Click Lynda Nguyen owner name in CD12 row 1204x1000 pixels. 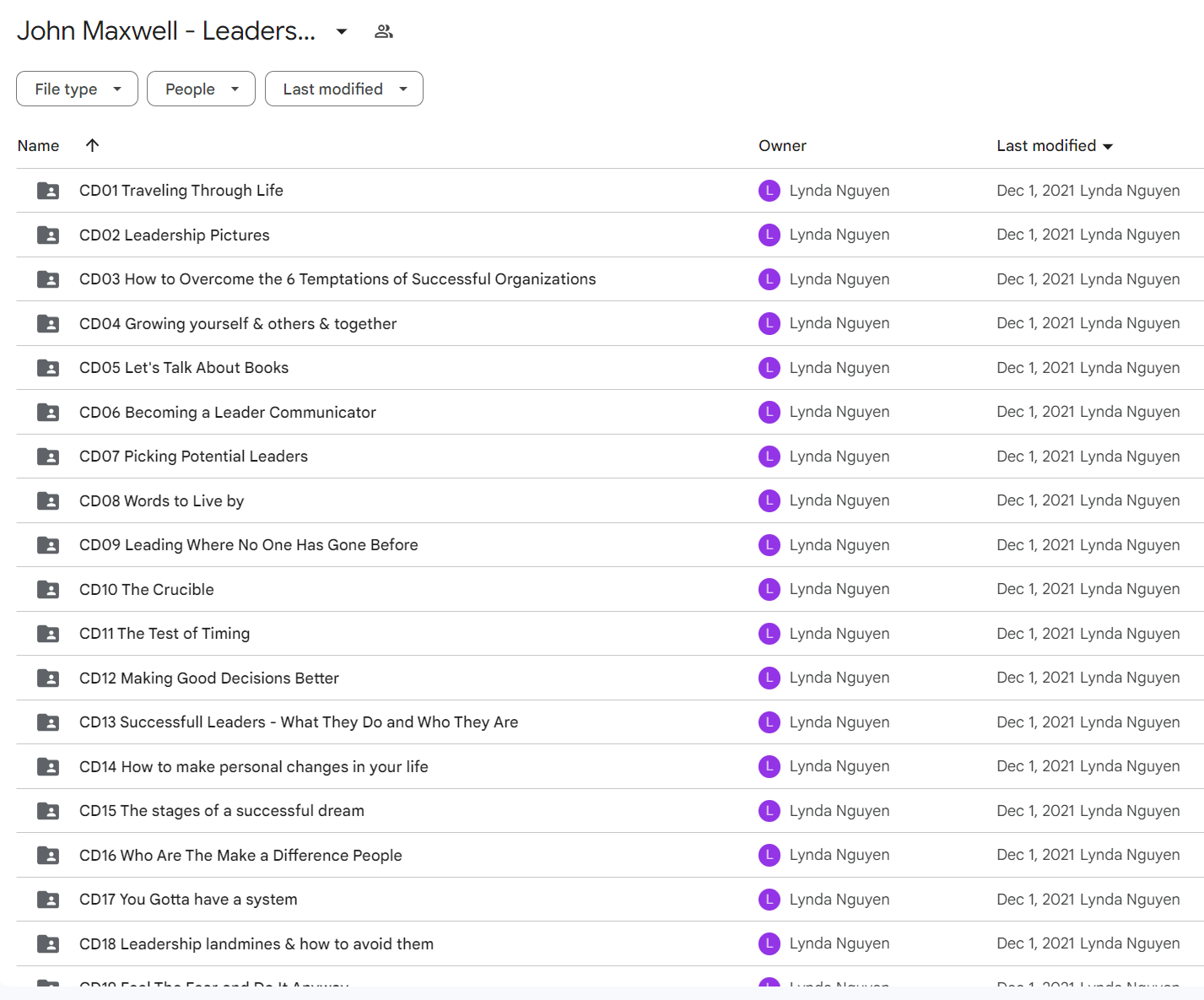[840, 678]
